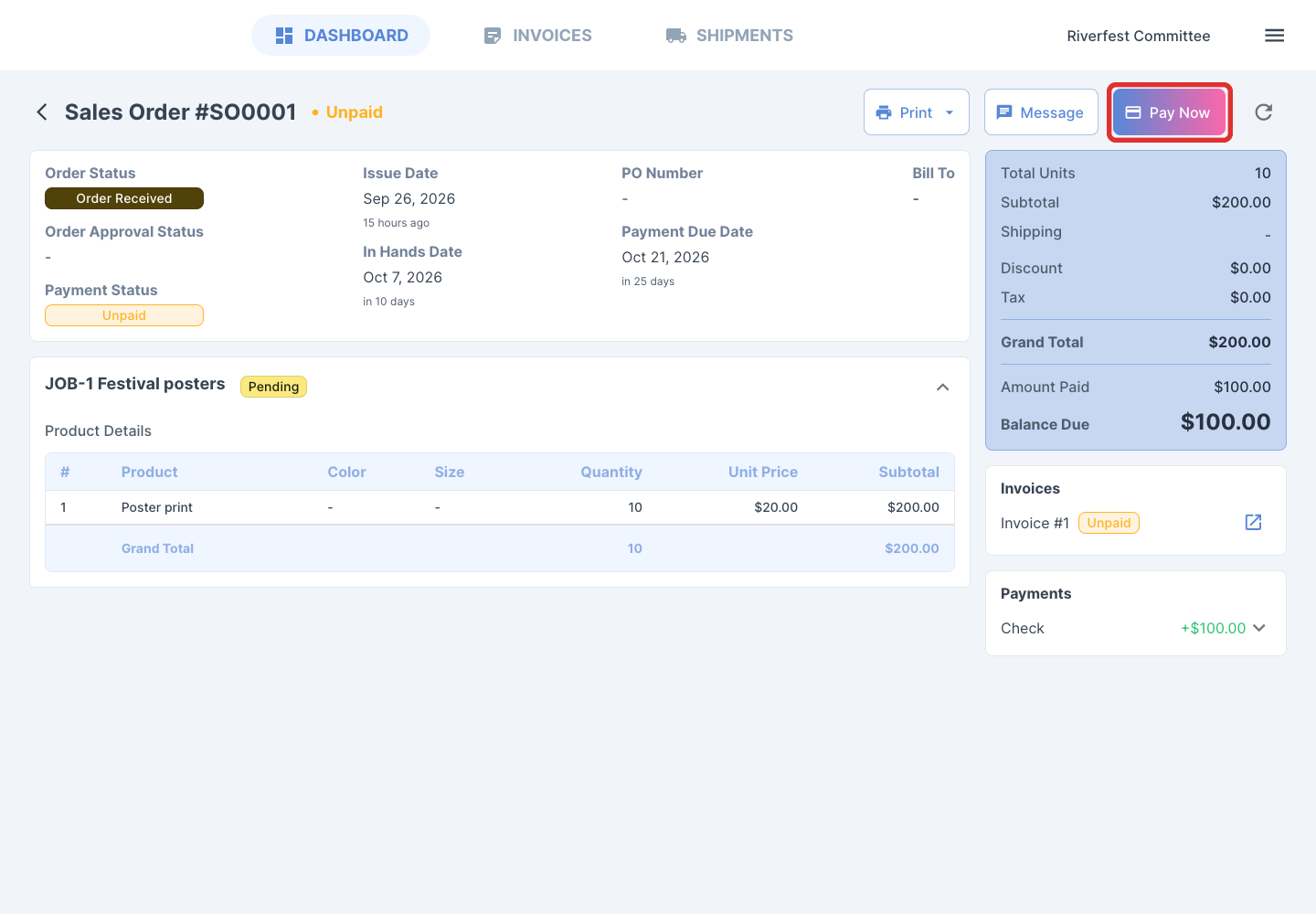The width and height of the screenshot is (1316, 914).
Task: Click the Color column header
Action: point(346,472)
